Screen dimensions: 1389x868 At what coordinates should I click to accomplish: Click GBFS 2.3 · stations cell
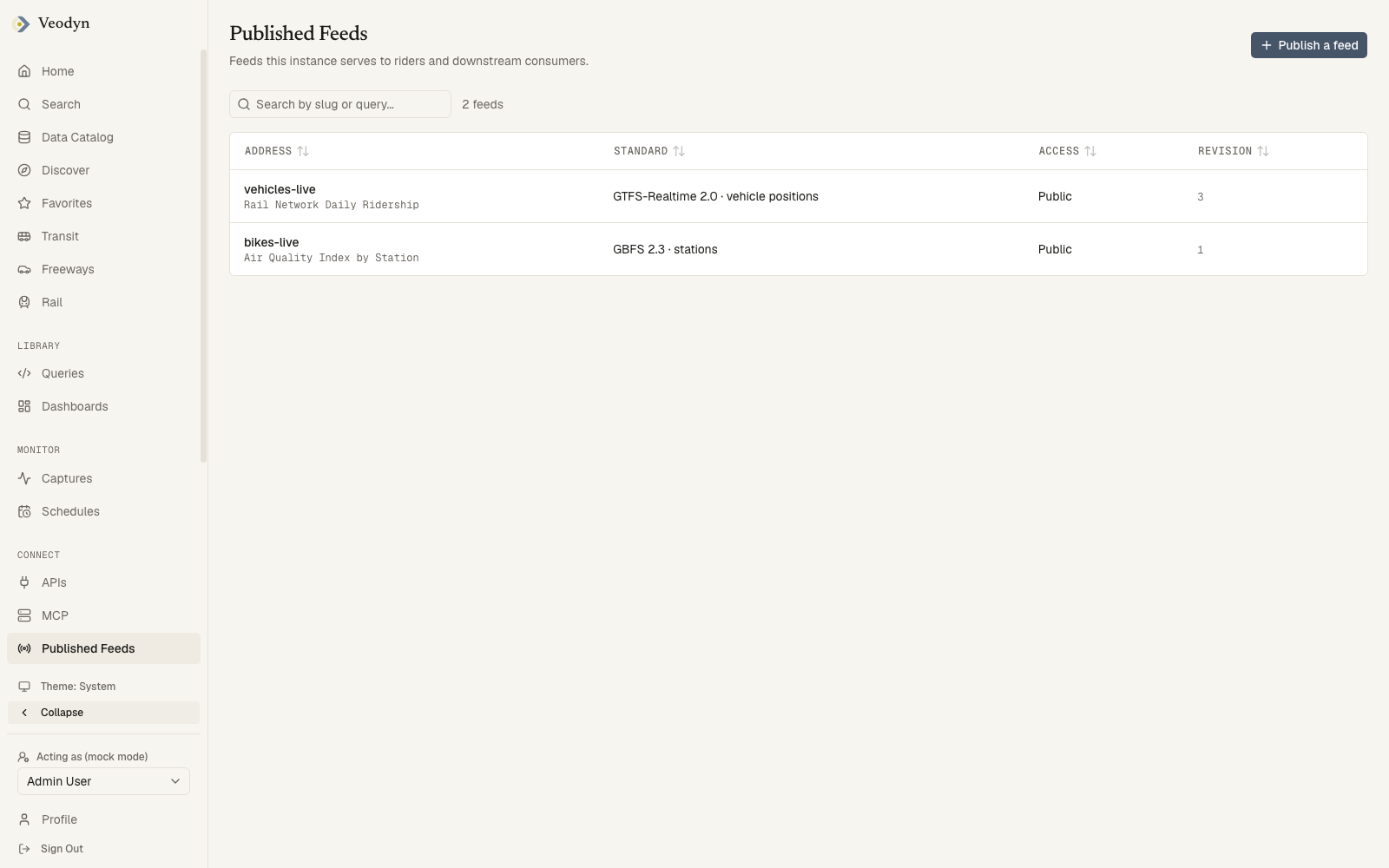coord(665,249)
